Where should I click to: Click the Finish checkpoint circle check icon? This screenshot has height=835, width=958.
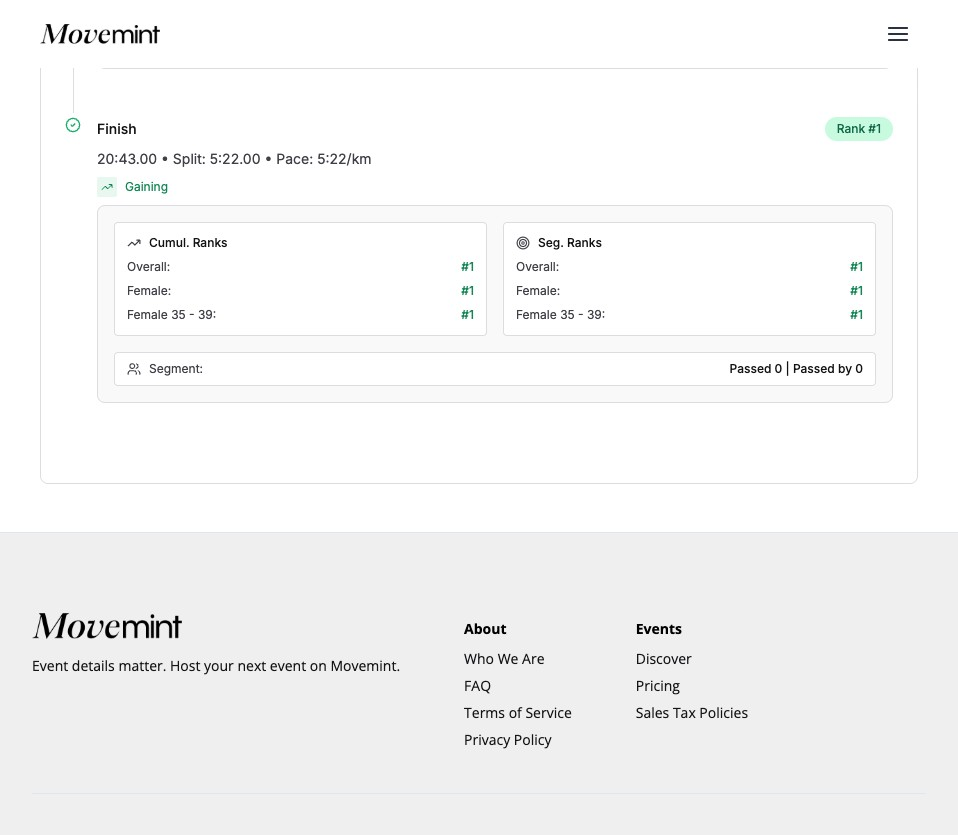[73, 125]
